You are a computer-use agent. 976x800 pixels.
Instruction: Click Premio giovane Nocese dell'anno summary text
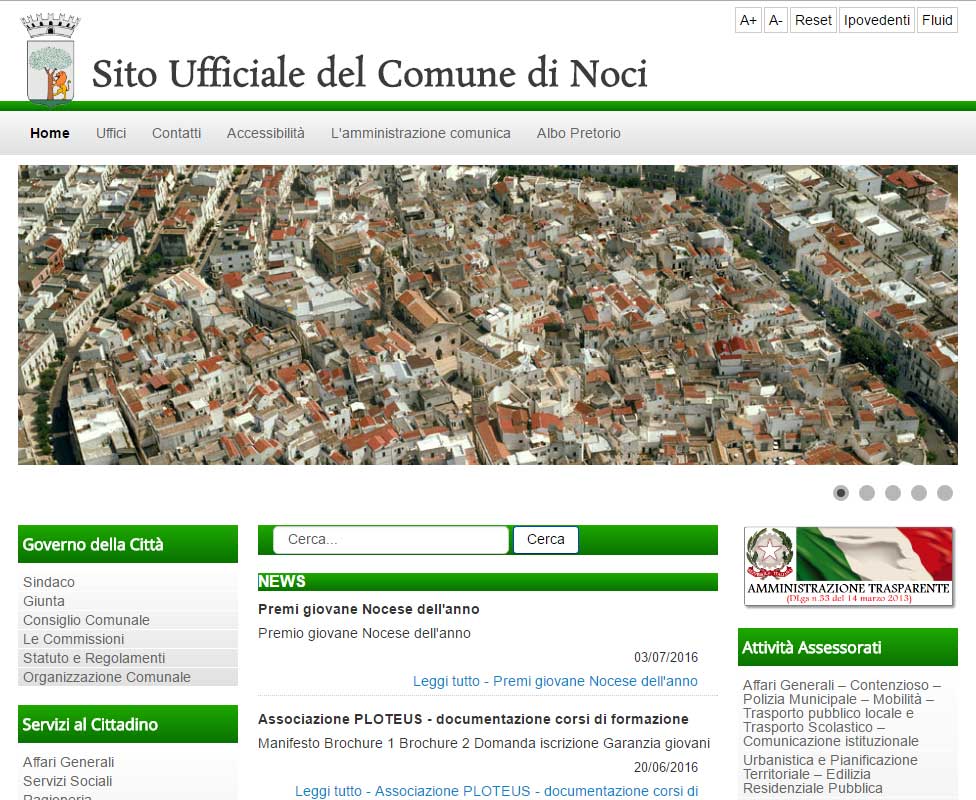click(364, 633)
